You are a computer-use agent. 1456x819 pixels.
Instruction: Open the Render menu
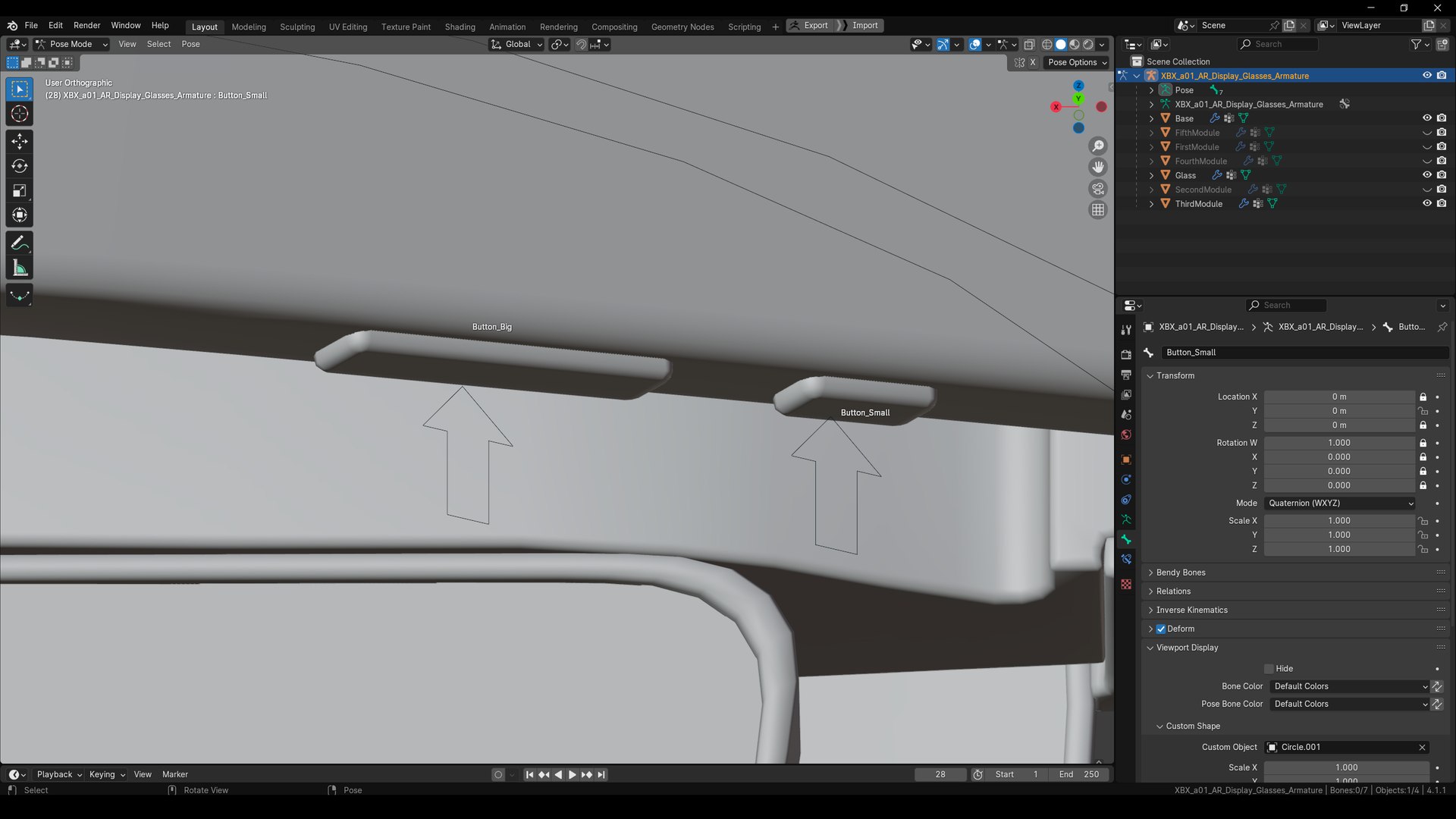pyautogui.click(x=86, y=26)
